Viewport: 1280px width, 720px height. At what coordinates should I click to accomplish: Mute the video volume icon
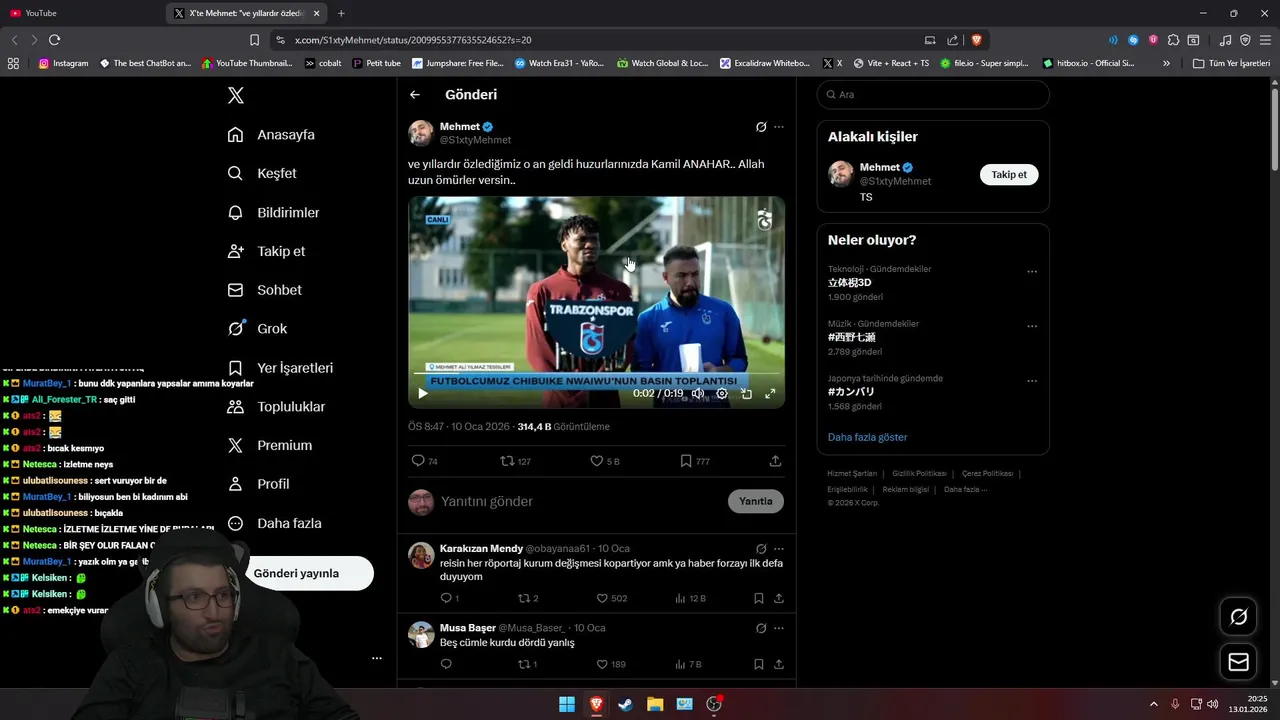(698, 393)
